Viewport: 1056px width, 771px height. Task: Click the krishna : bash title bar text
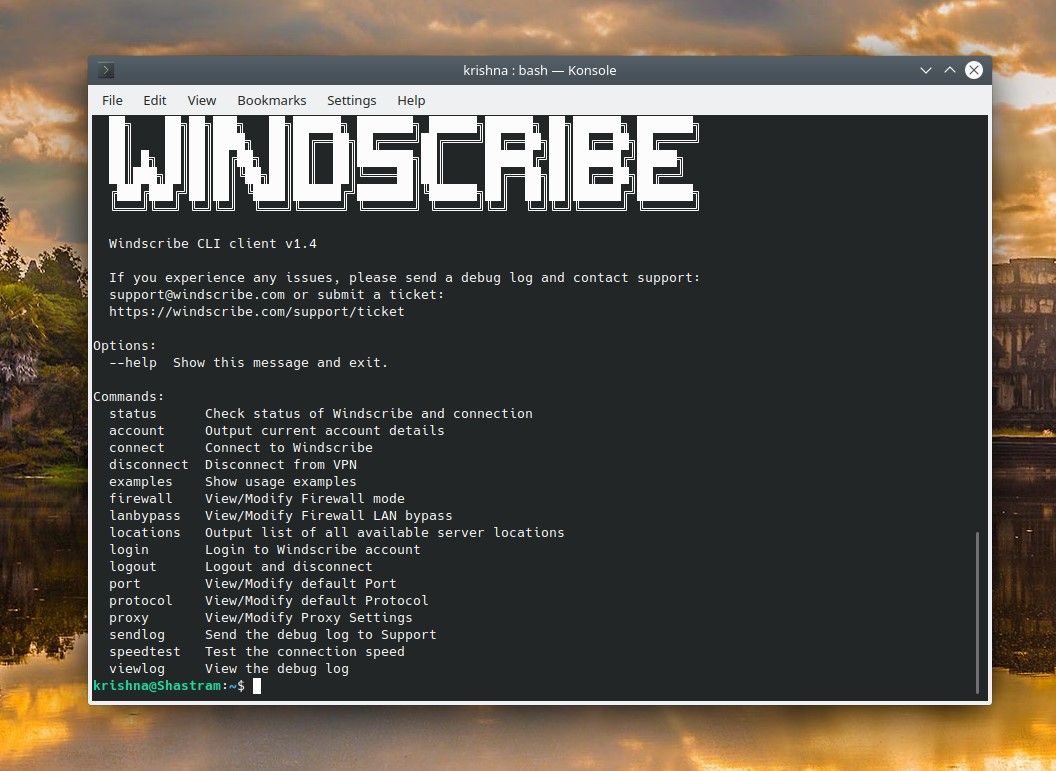click(539, 70)
